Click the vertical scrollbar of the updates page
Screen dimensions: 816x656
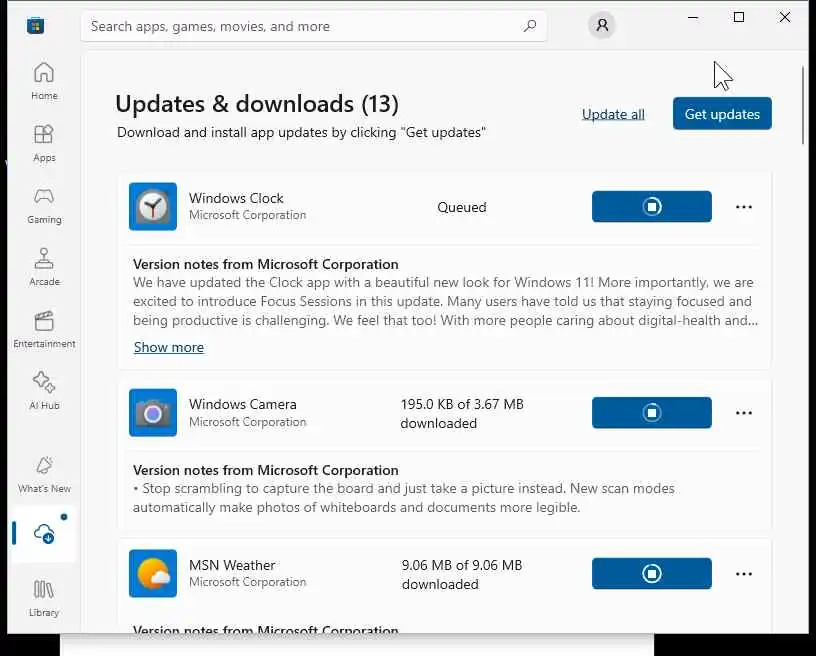(x=803, y=104)
